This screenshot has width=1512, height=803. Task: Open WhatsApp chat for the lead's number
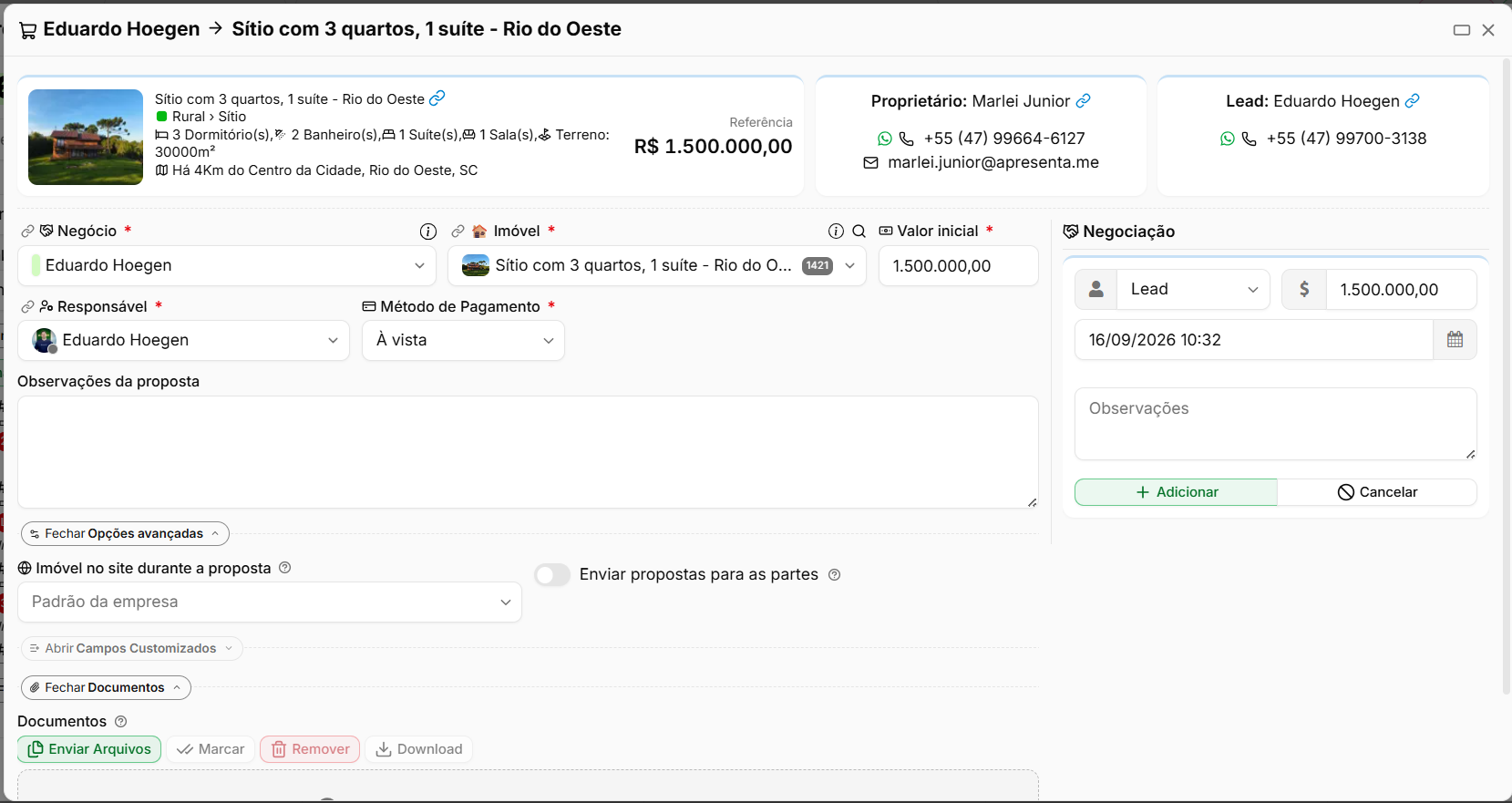click(x=1227, y=139)
